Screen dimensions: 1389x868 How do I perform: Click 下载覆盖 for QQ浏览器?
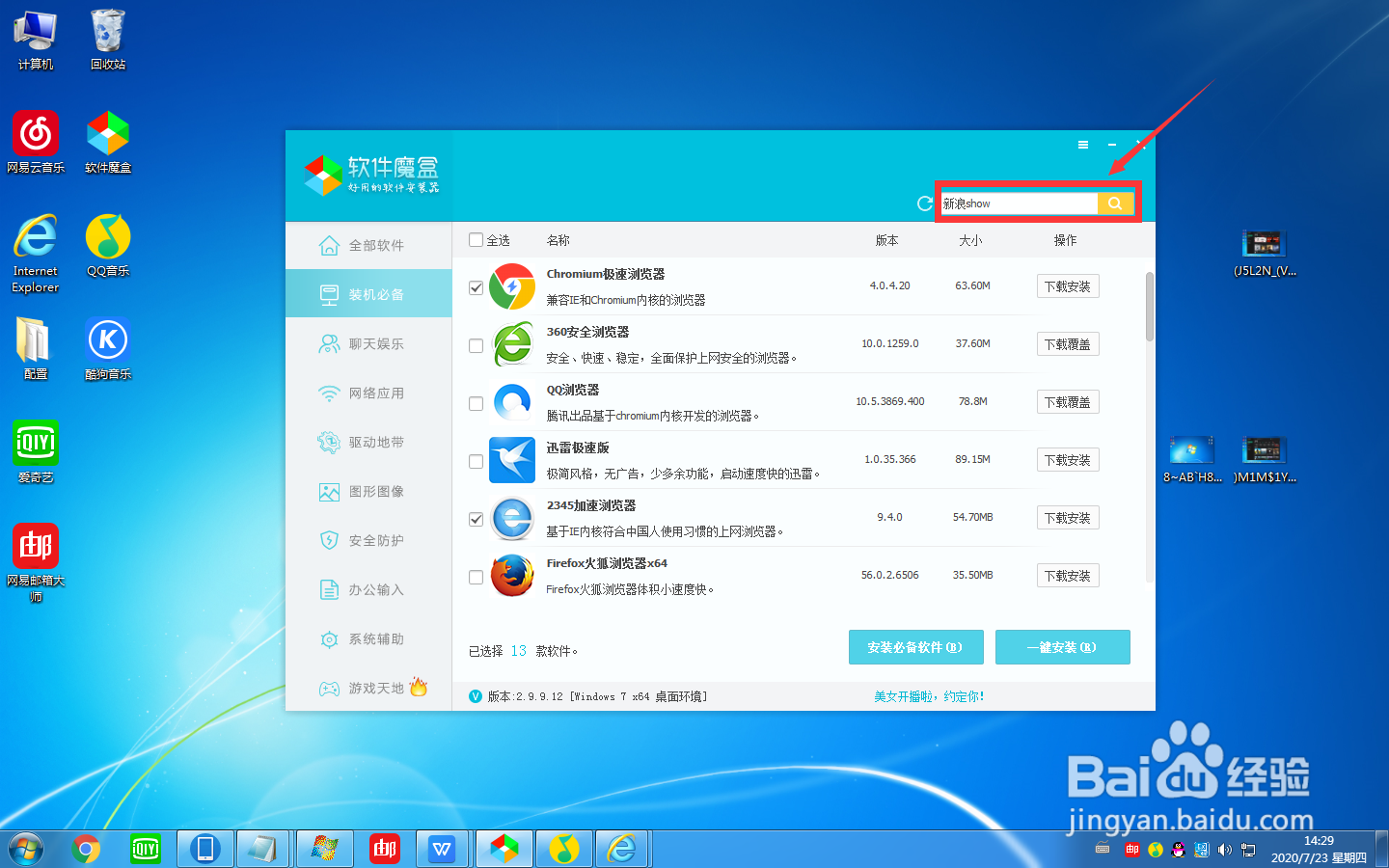tap(1068, 402)
